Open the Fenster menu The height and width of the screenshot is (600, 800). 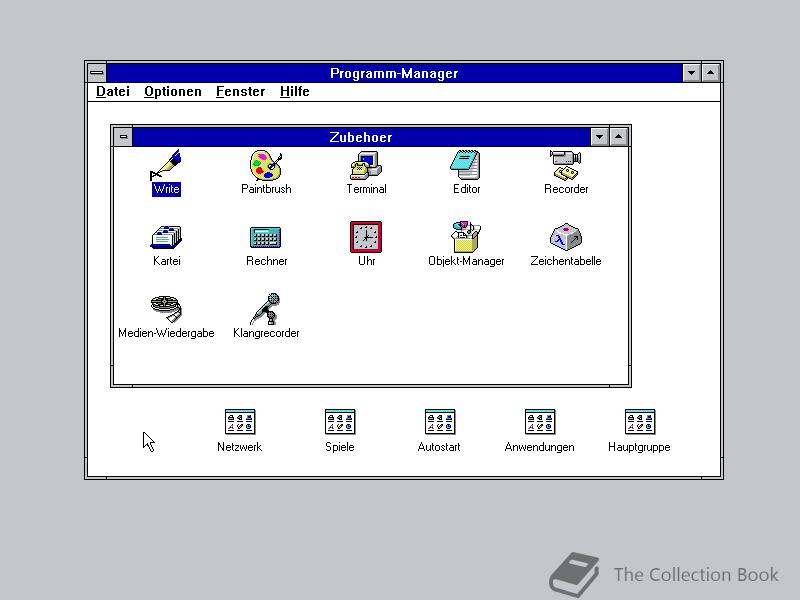tap(241, 91)
